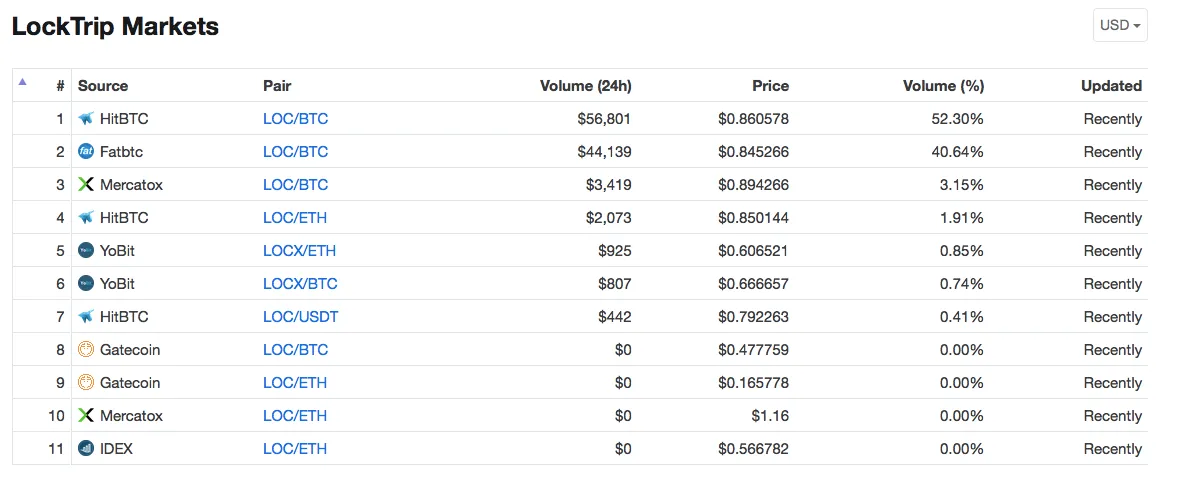This screenshot has width=1182, height=484.
Task: Open LOC/BTC pair link for Gatecoin
Action: (296, 350)
